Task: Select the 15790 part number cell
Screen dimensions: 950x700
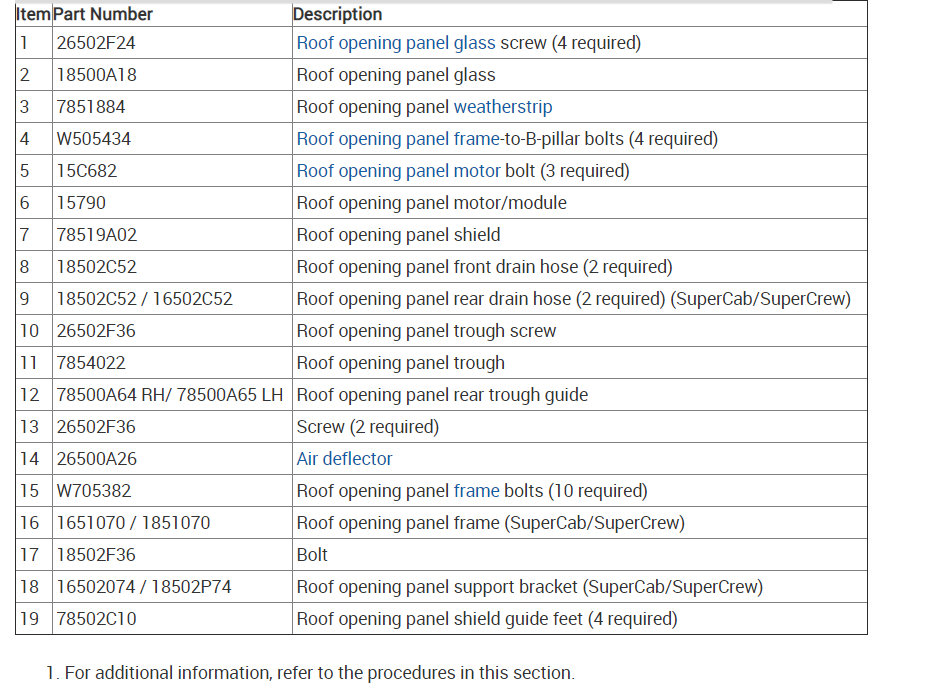Action: coord(81,203)
